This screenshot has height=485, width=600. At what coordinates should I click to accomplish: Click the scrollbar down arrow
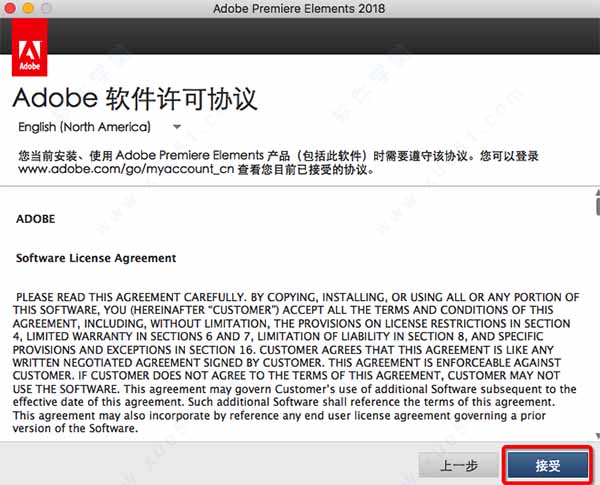point(598,436)
